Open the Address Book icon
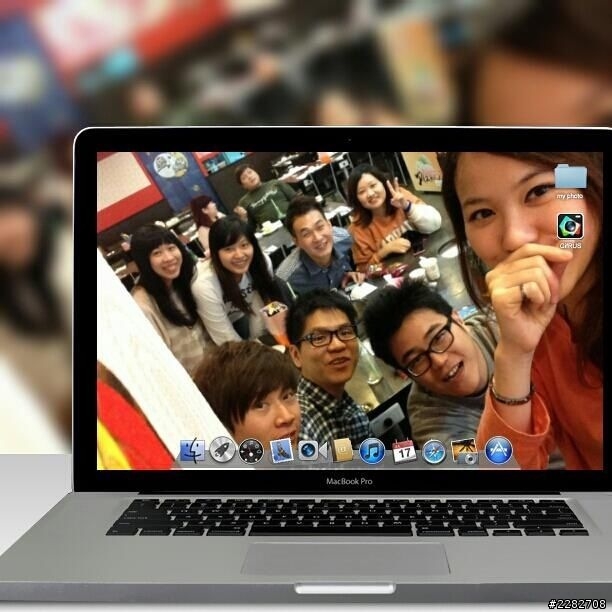This screenshot has height=612, width=612. tap(342, 450)
